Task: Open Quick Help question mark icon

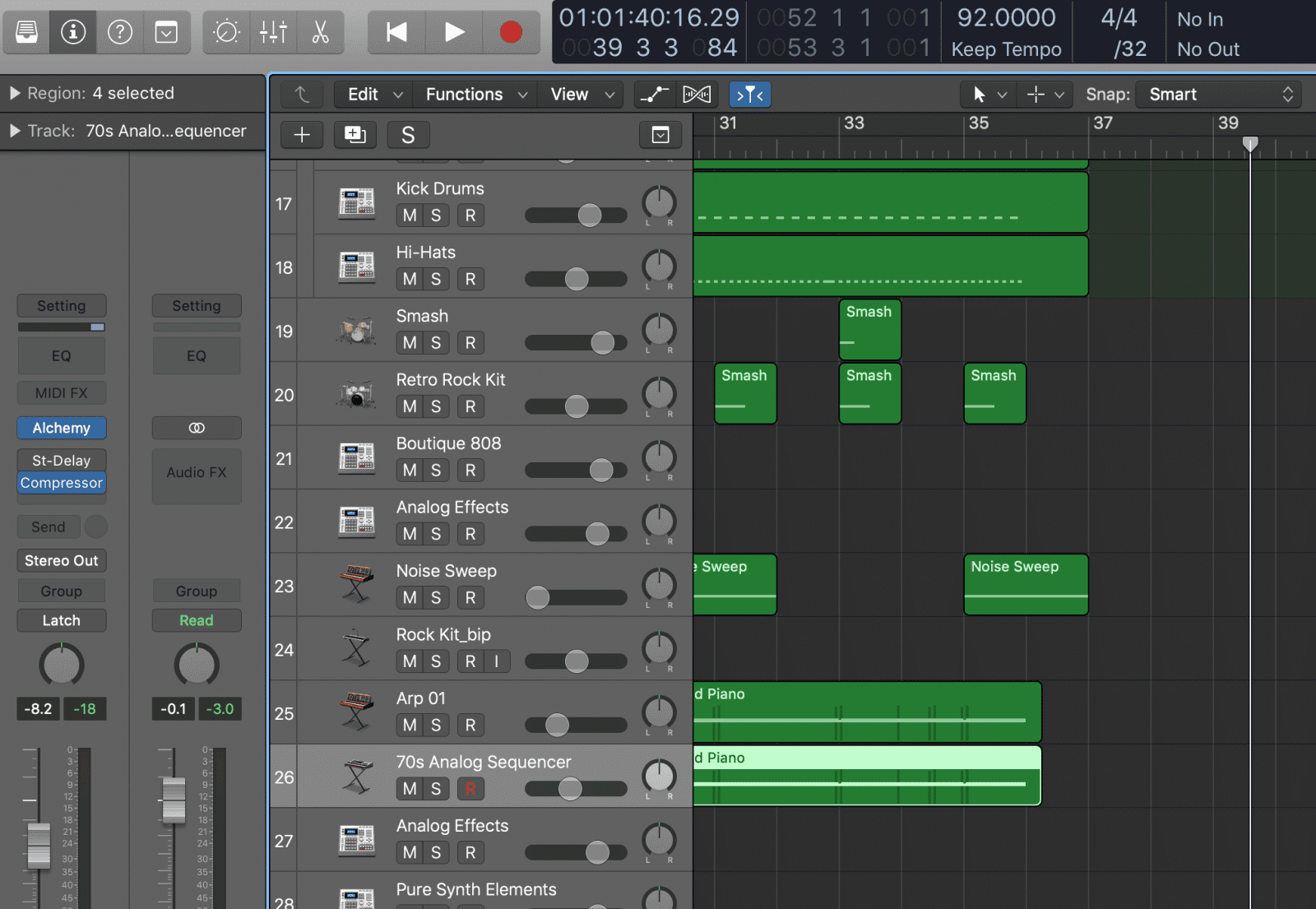Action: (120, 32)
